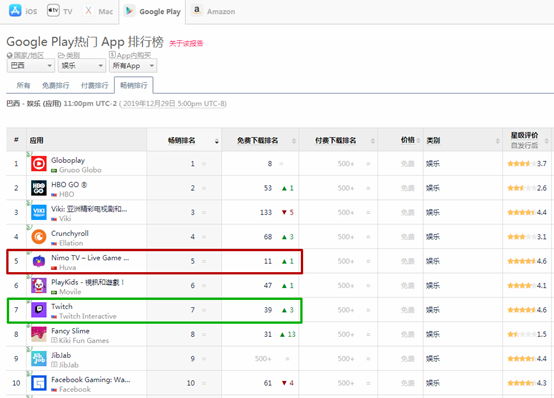554x398 pixels.
Task: Open the HBO GO ® app link
Action: pyautogui.click(x=69, y=185)
